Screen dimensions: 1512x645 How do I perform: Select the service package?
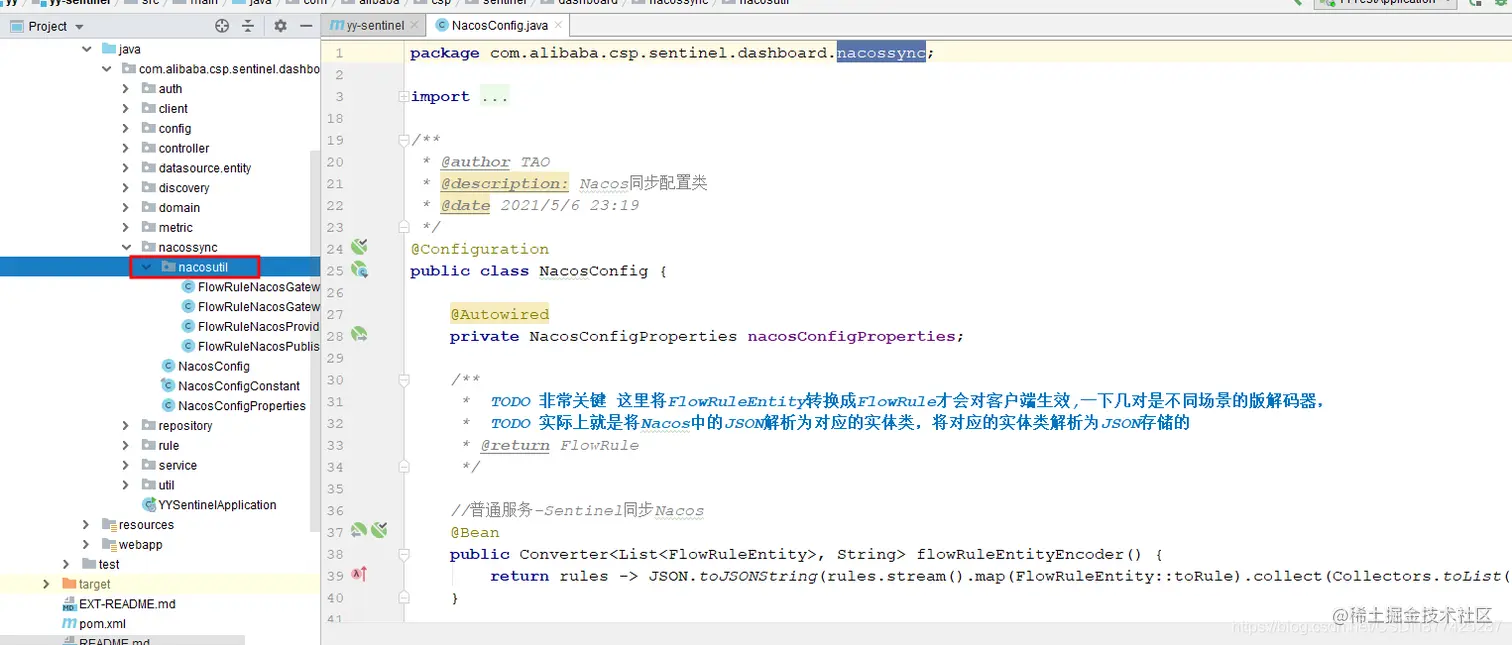click(x=177, y=465)
